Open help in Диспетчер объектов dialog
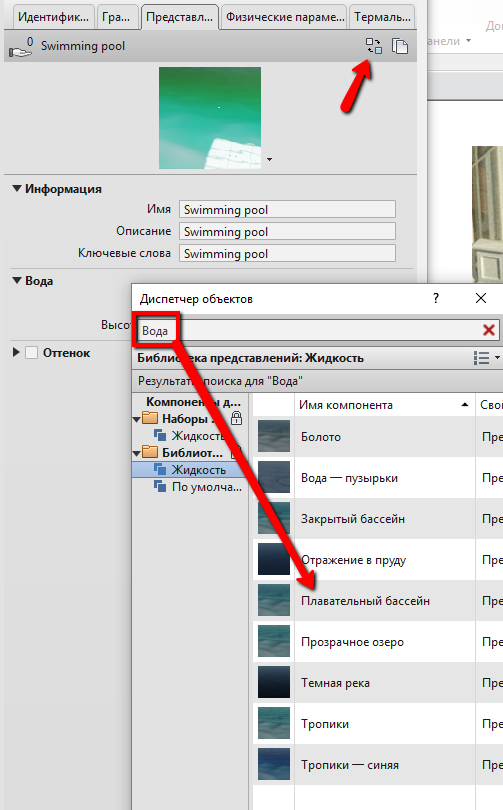The width and height of the screenshot is (503, 810). 436,298
